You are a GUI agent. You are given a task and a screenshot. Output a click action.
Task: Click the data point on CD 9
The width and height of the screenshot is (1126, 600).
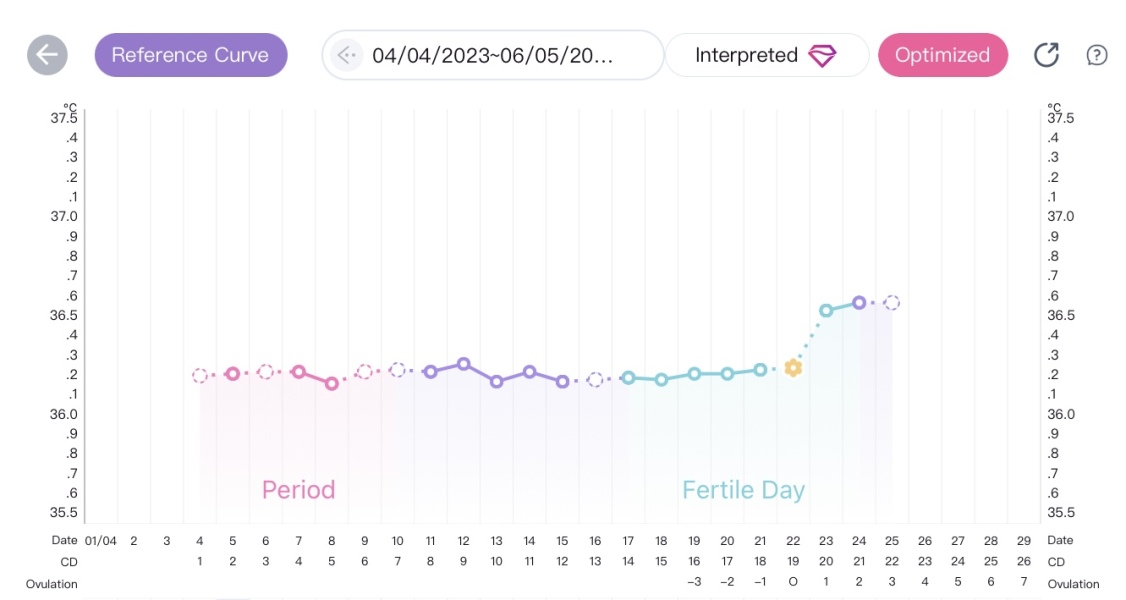(x=463, y=364)
